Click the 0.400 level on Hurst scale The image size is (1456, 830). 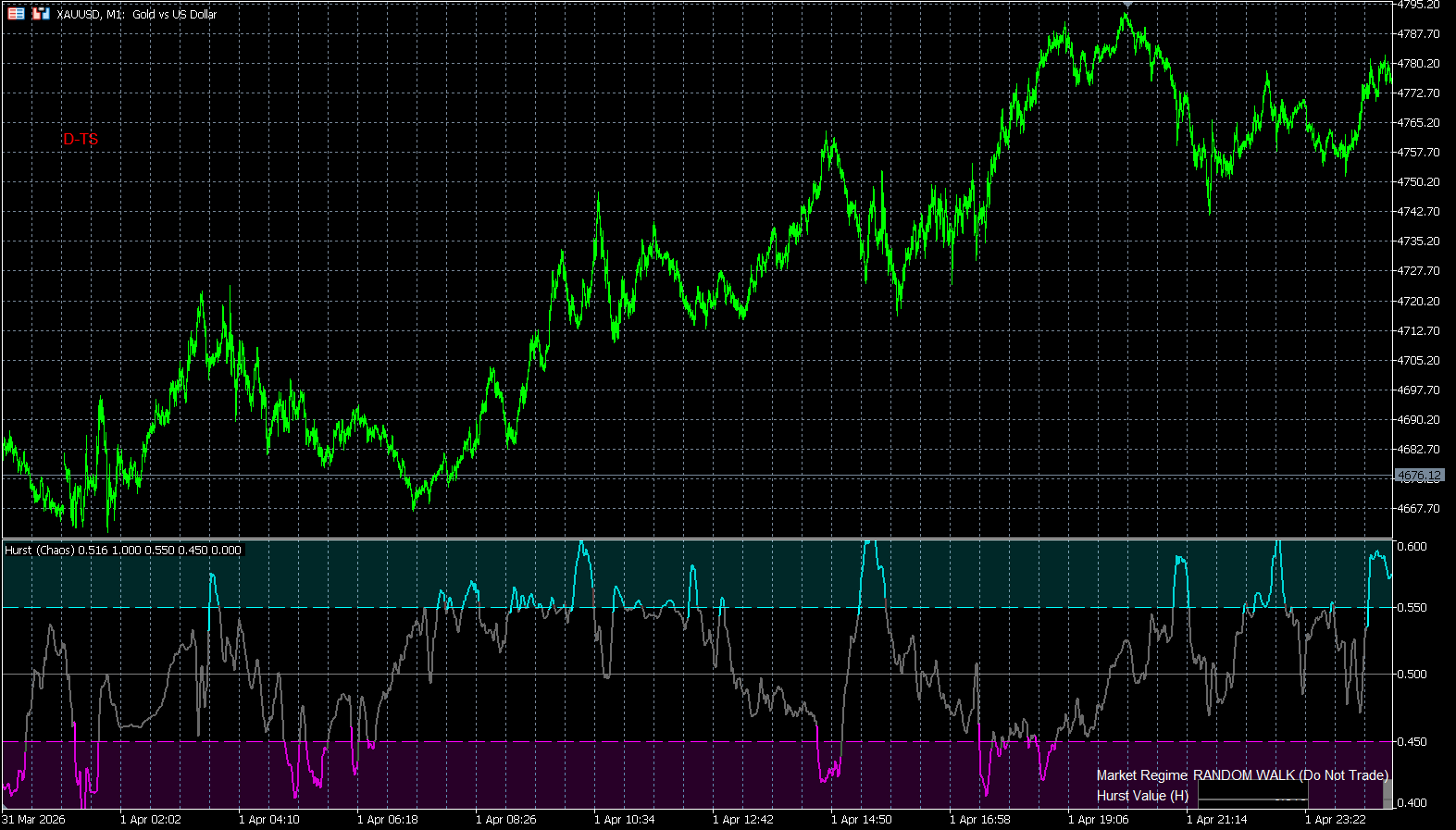pos(1412,802)
